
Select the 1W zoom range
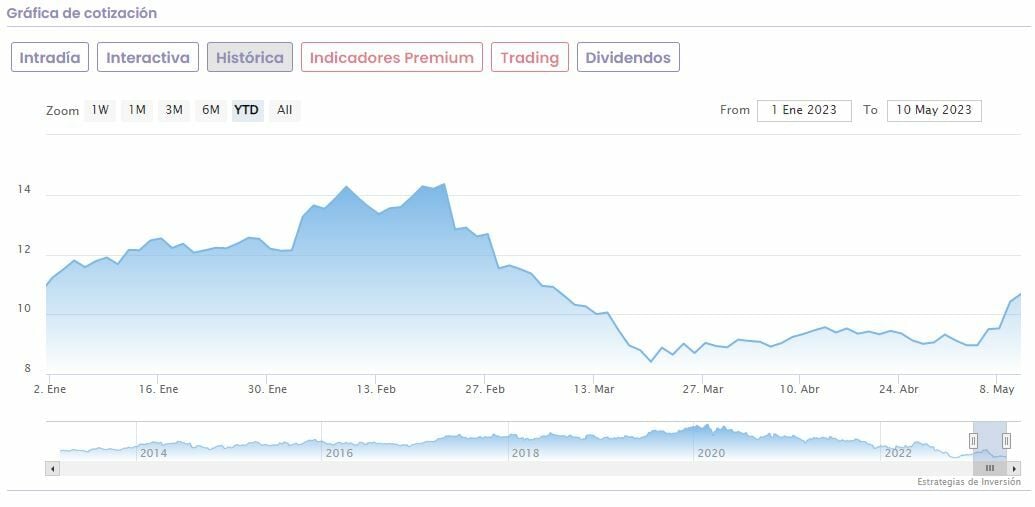tap(100, 110)
